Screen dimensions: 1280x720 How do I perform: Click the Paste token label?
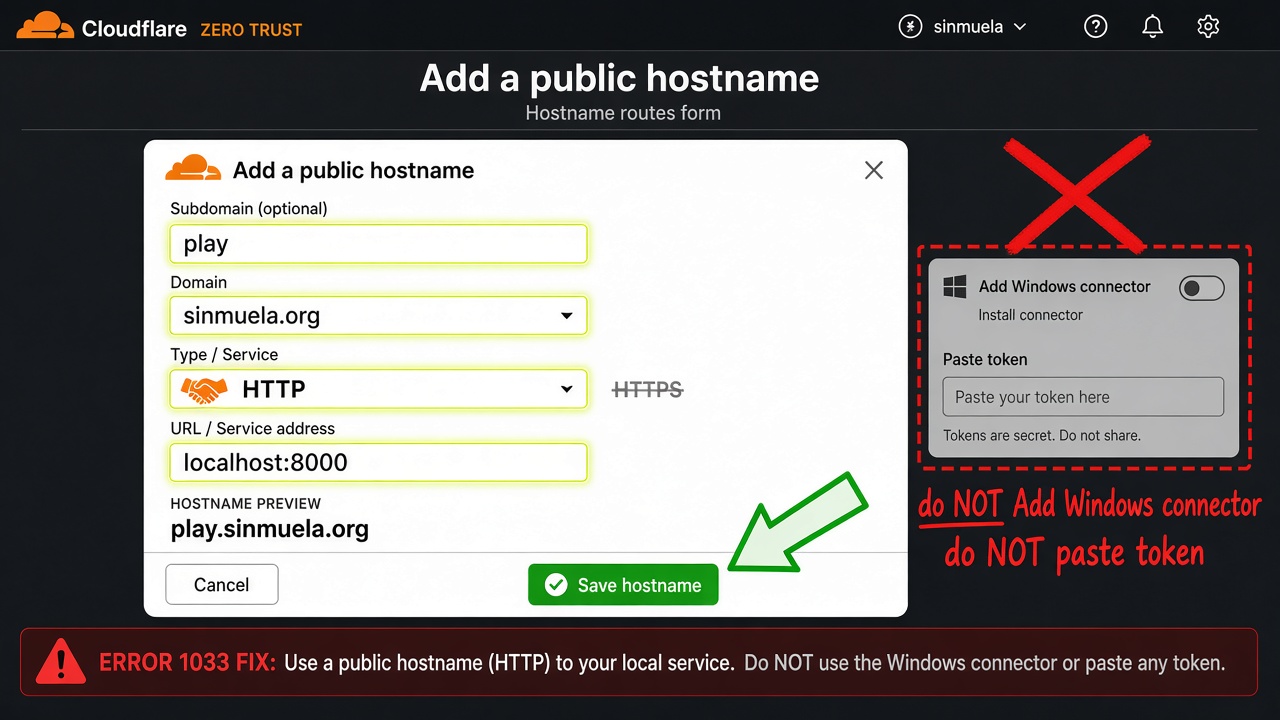985,360
